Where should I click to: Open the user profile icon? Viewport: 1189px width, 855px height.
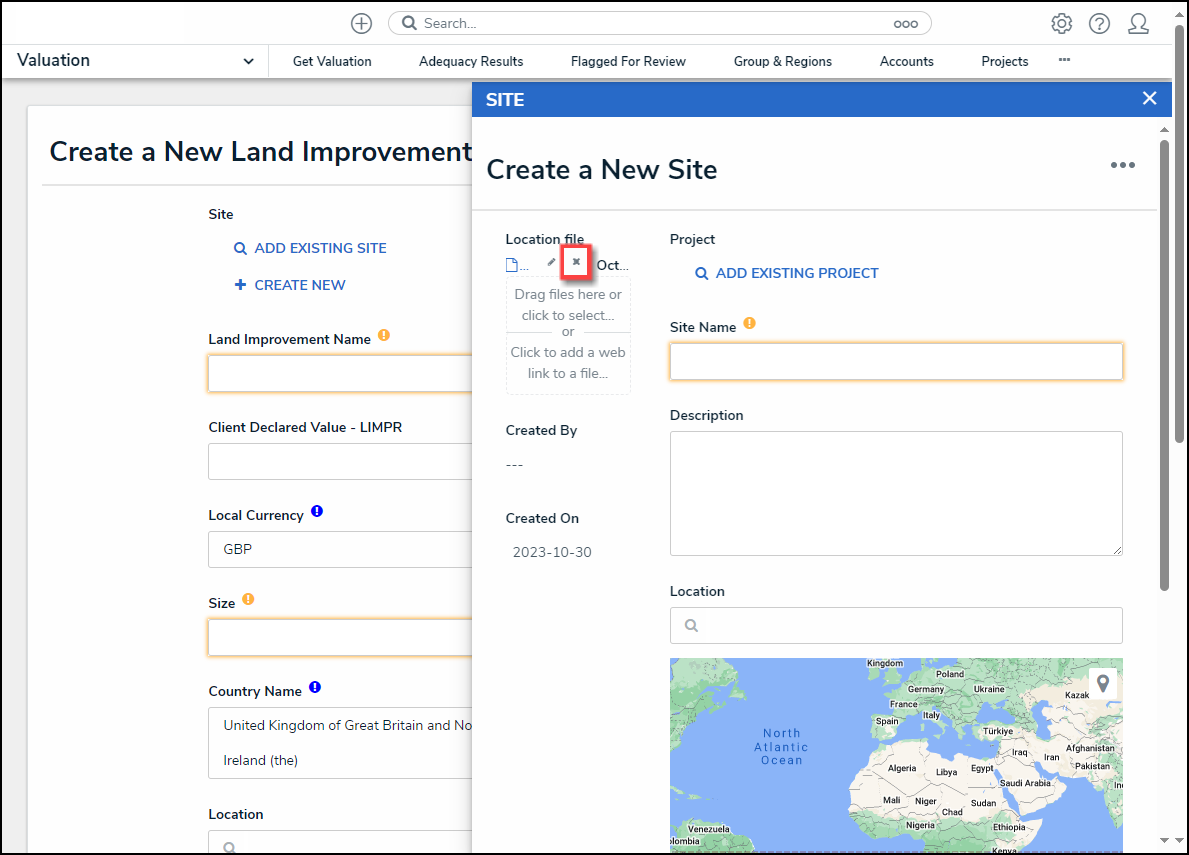tap(1138, 23)
